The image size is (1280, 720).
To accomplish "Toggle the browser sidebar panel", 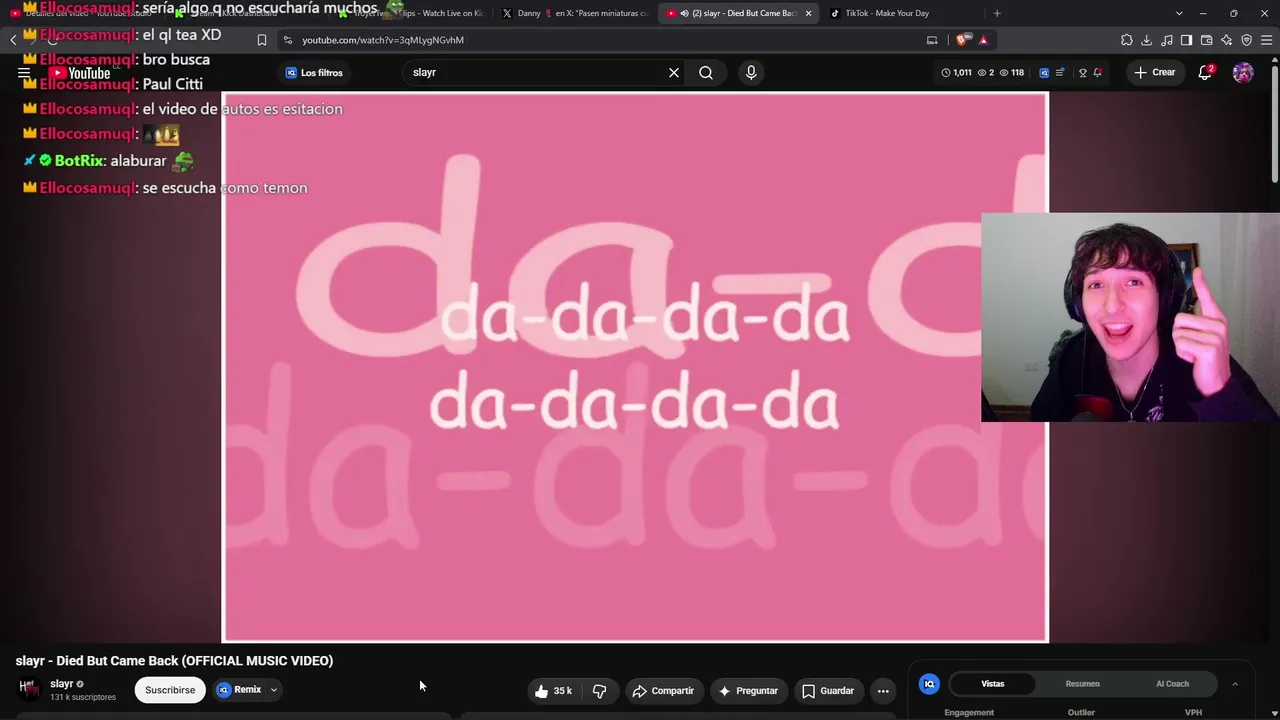I will point(1187,40).
